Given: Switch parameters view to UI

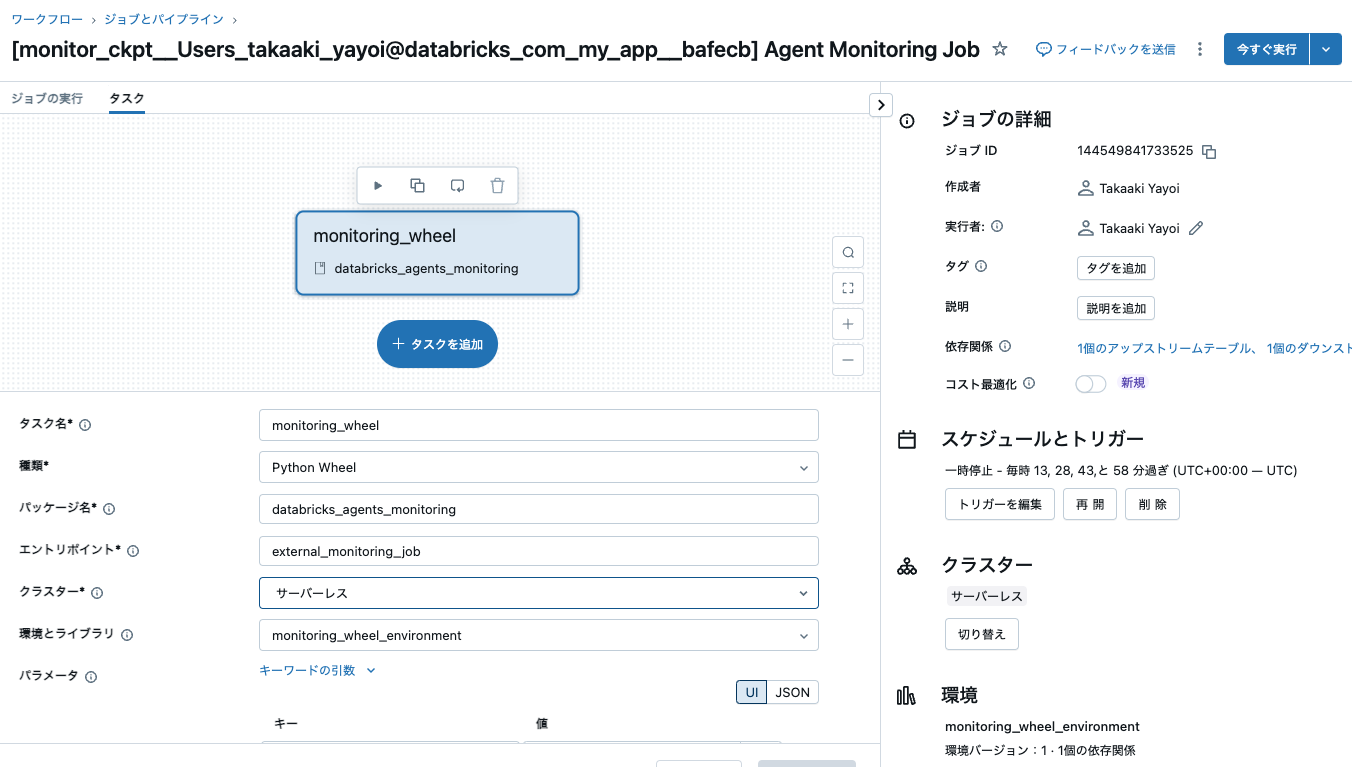Looking at the screenshot, I should (x=752, y=692).
